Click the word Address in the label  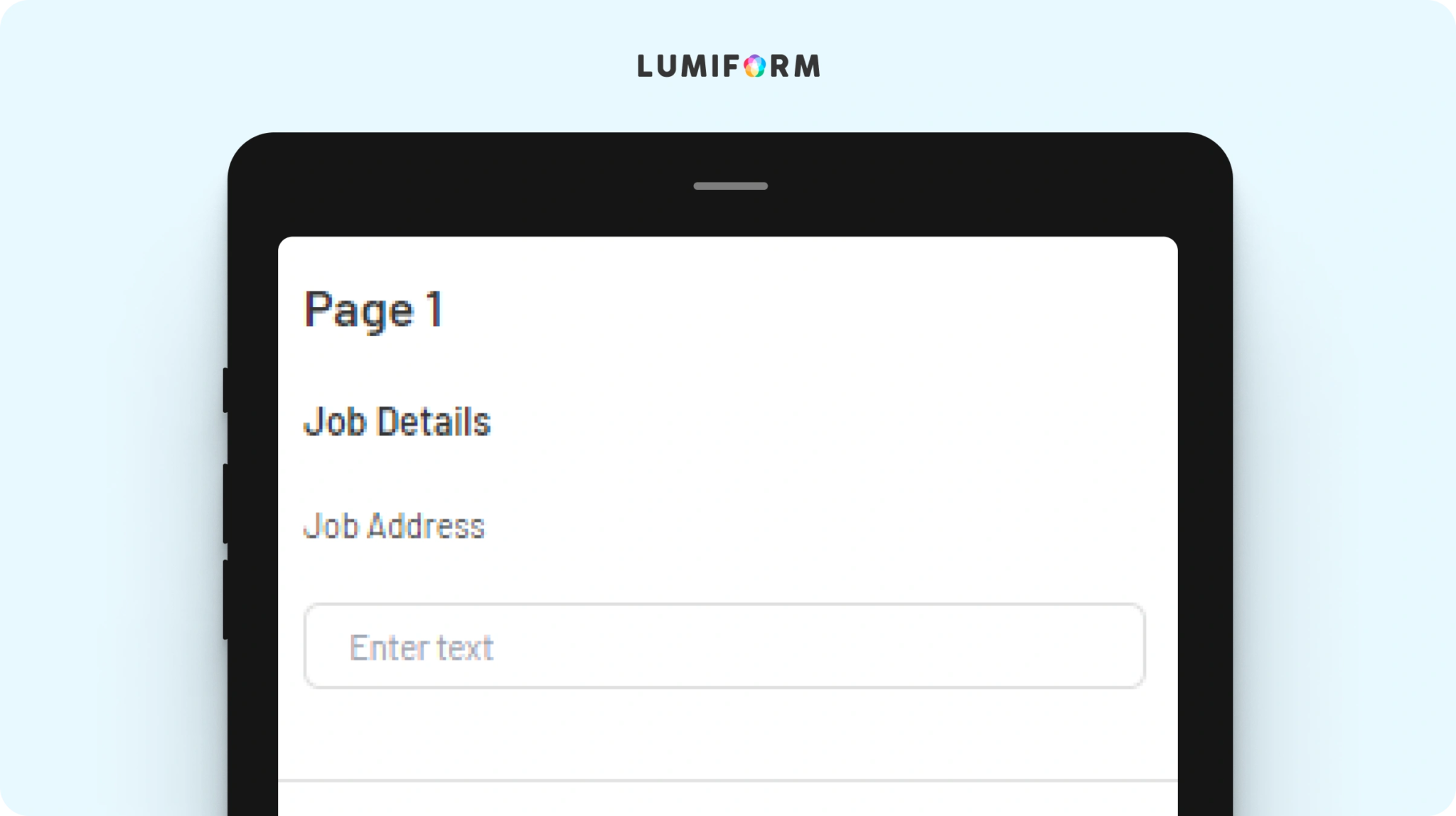click(x=426, y=527)
